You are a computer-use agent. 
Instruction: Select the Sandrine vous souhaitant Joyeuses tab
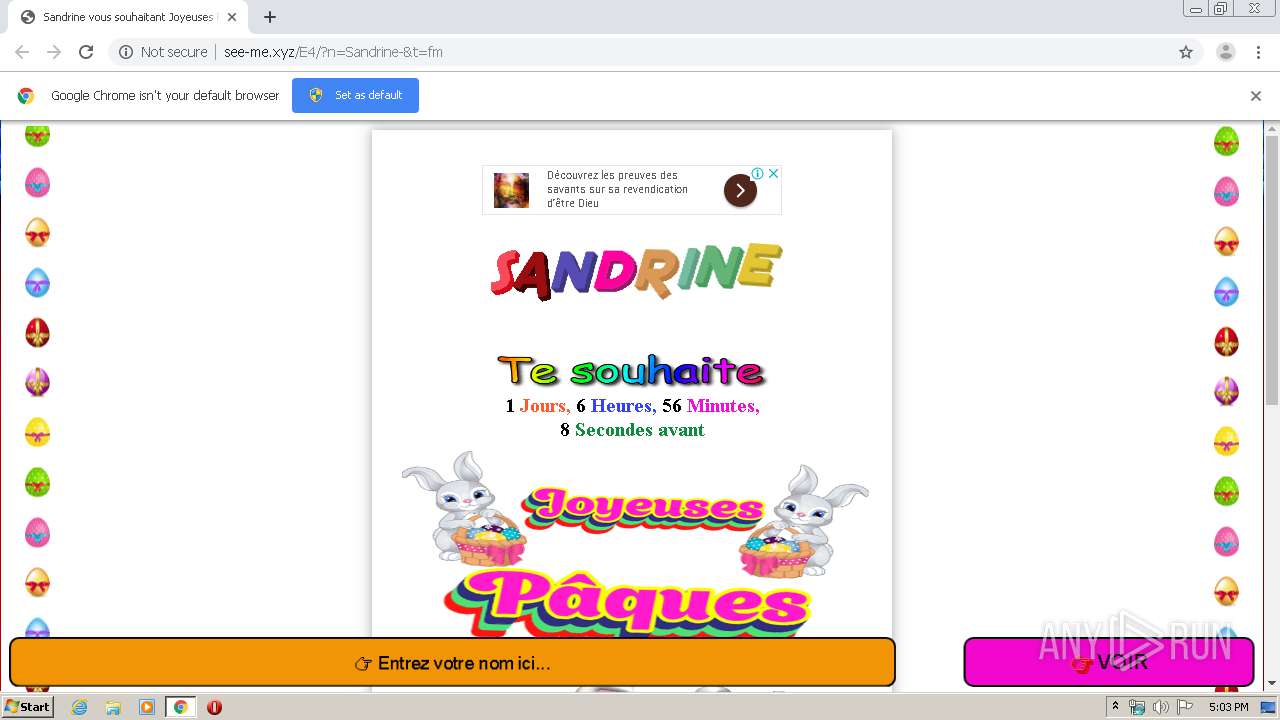pos(127,17)
